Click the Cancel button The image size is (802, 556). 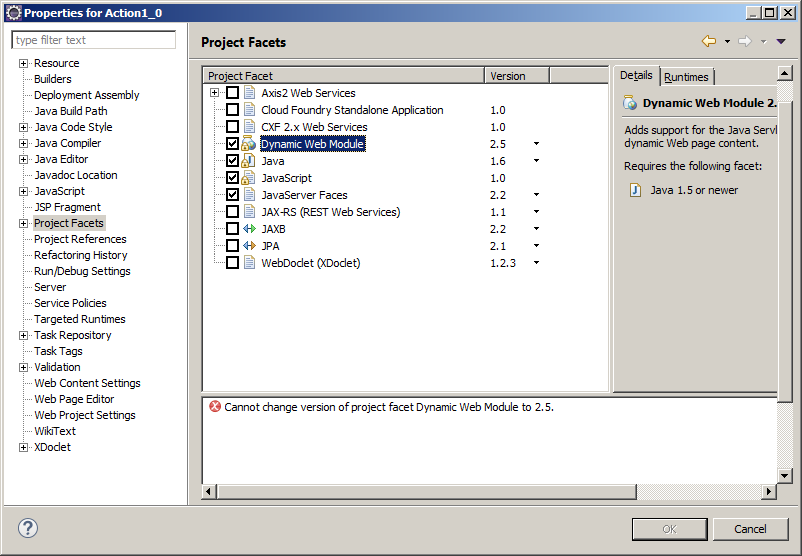coord(750,529)
